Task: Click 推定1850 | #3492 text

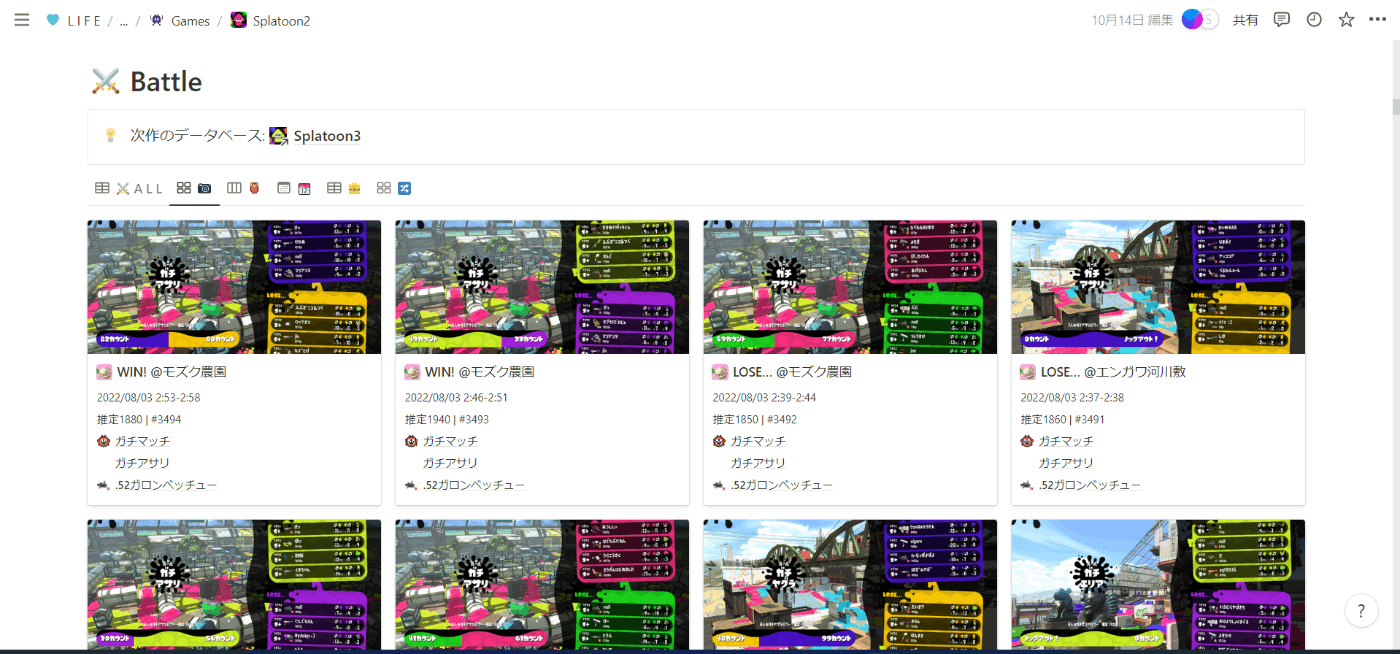Action: [x=755, y=420]
